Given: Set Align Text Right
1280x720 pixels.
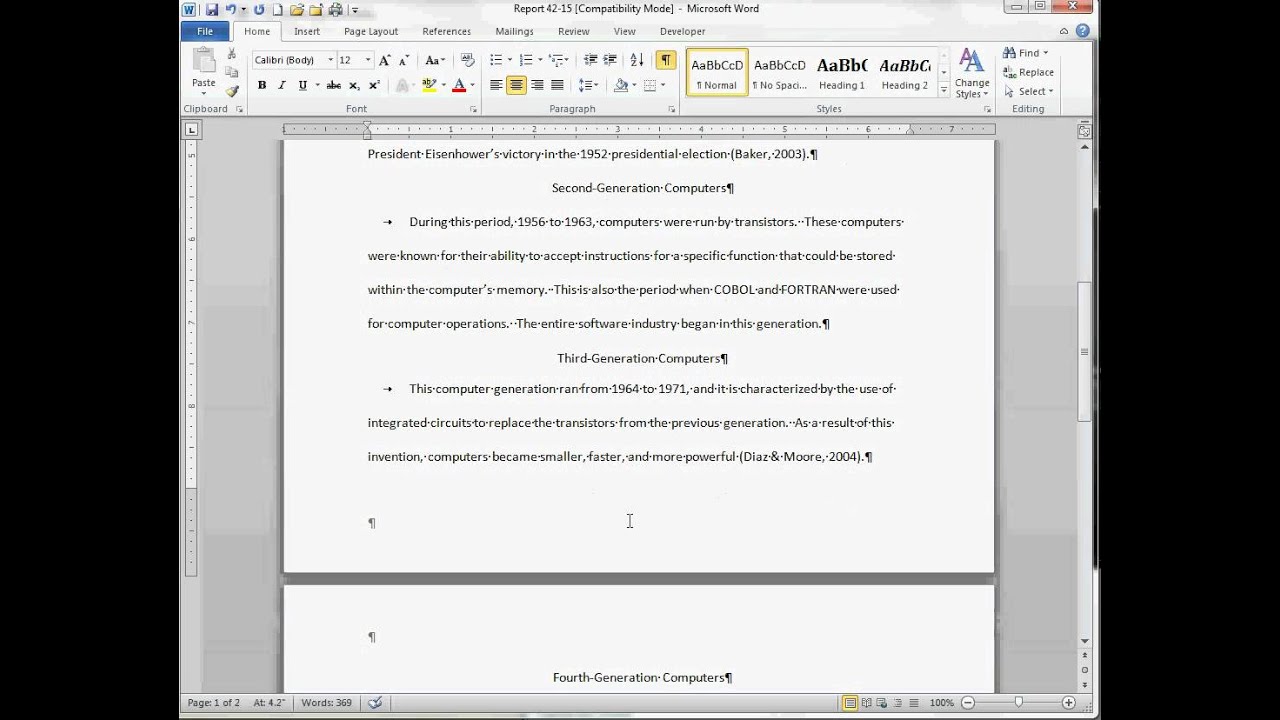Looking at the screenshot, I should coord(537,85).
